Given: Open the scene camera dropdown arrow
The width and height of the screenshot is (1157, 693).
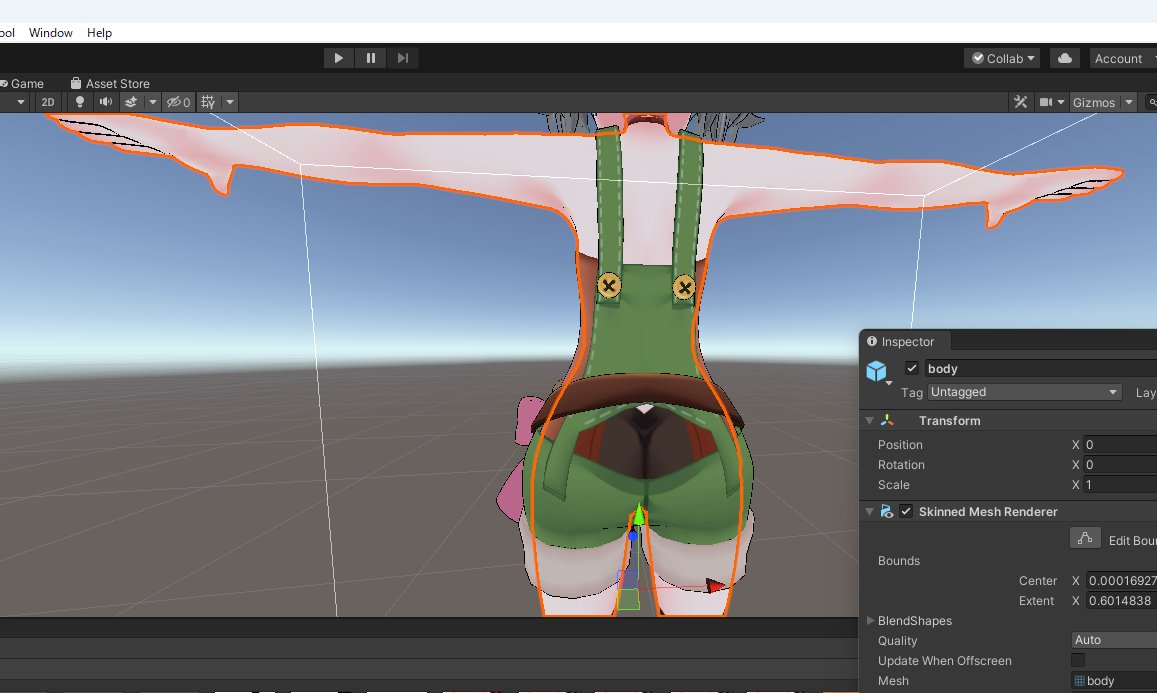Looking at the screenshot, I should [1061, 102].
